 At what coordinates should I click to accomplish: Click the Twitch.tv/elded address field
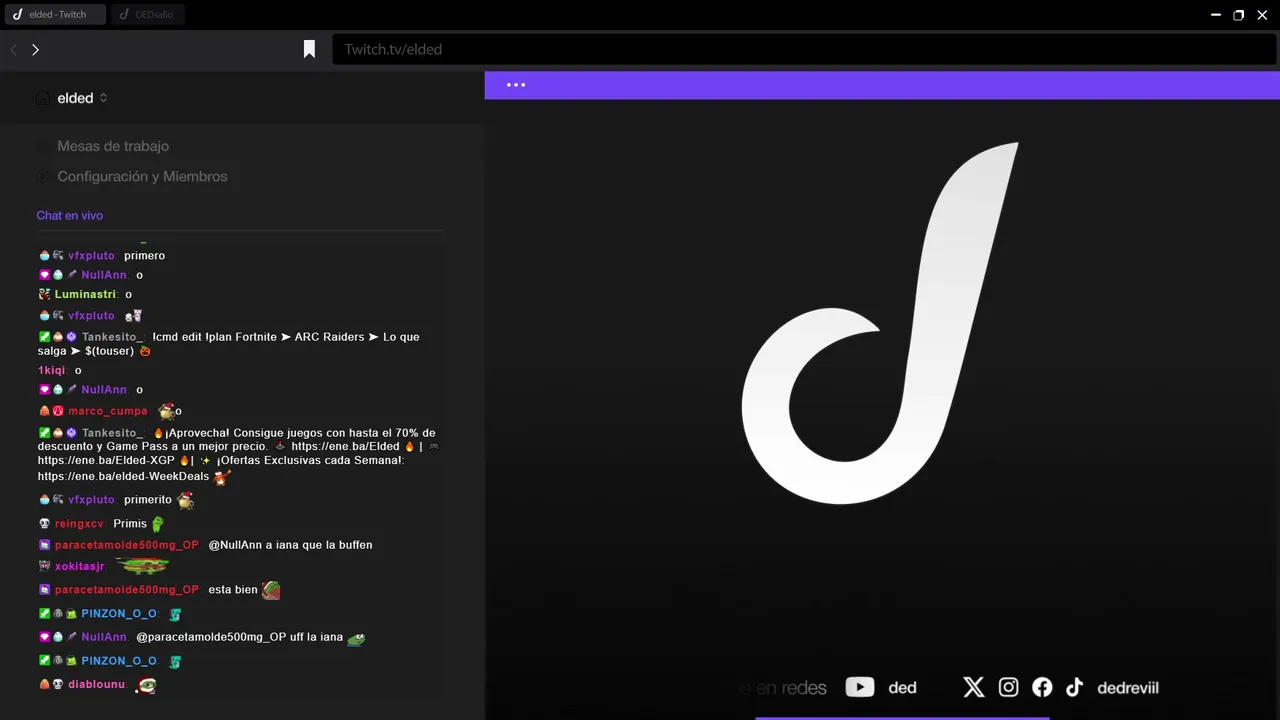point(804,49)
